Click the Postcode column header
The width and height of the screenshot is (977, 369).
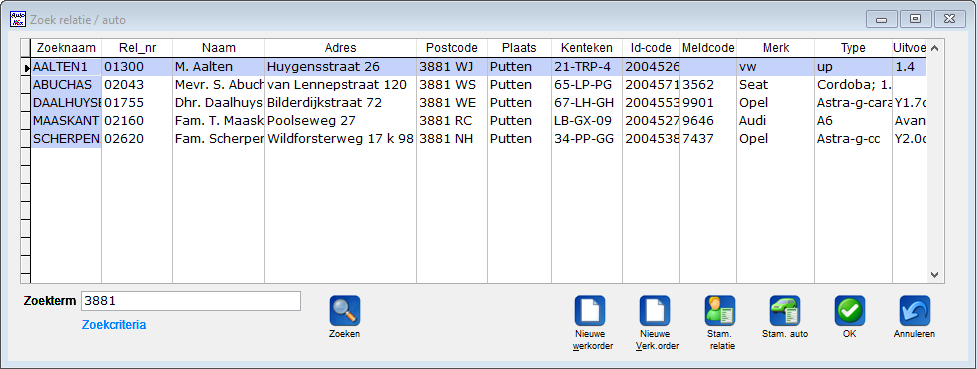click(452, 48)
